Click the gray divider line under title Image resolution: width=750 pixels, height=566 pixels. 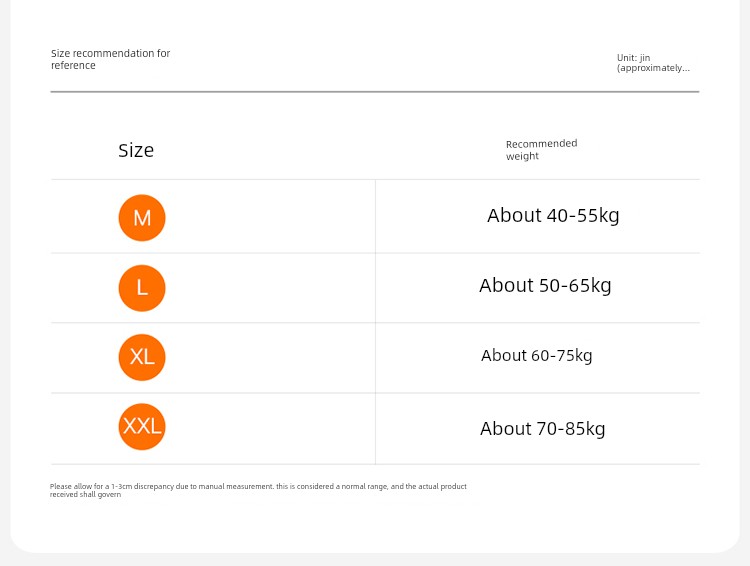375,91
